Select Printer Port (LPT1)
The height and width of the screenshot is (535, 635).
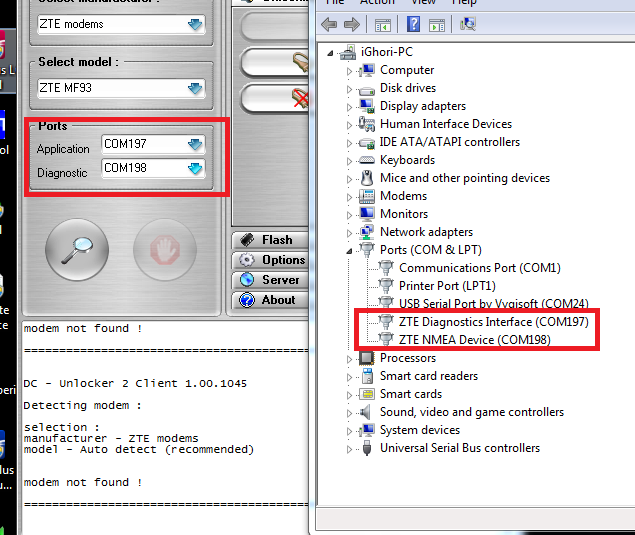(447, 286)
